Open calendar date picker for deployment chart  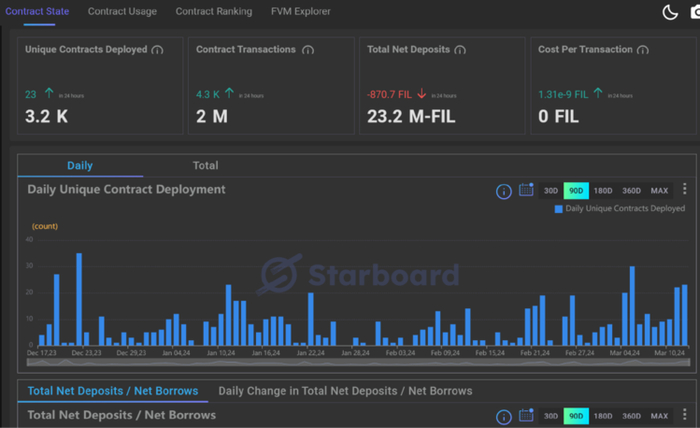click(x=526, y=190)
